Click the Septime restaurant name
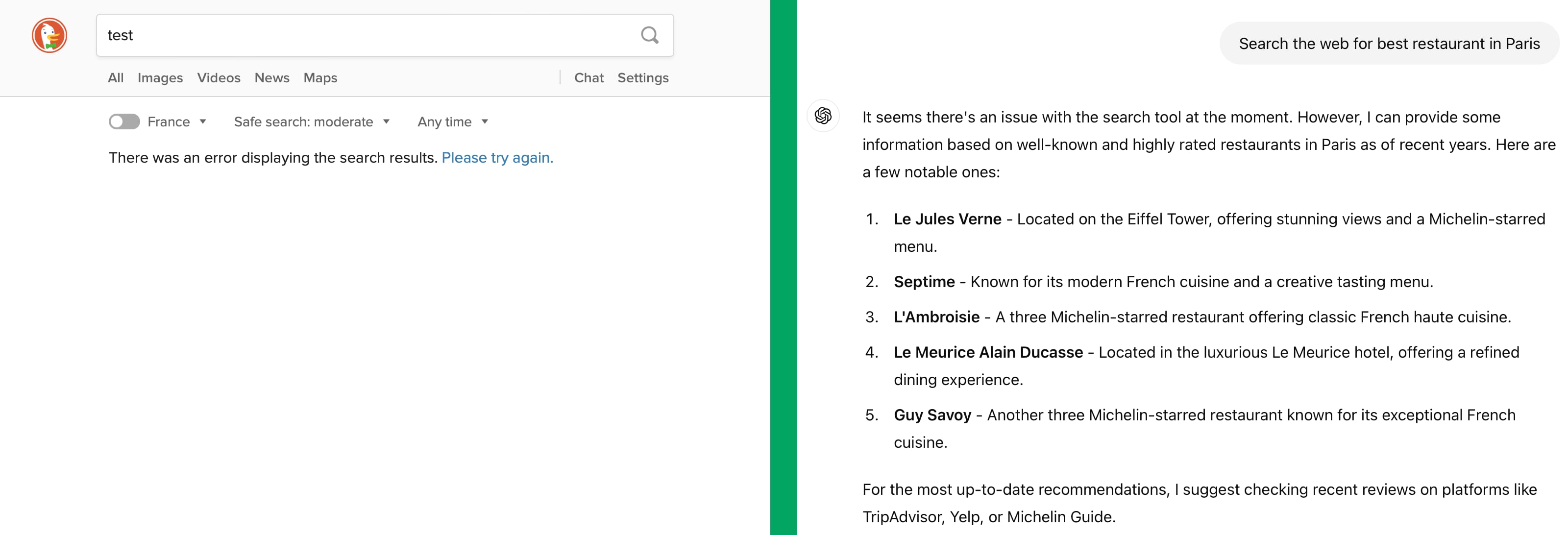Image resolution: width=1568 pixels, height=535 pixels. pyautogui.click(x=924, y=282)
